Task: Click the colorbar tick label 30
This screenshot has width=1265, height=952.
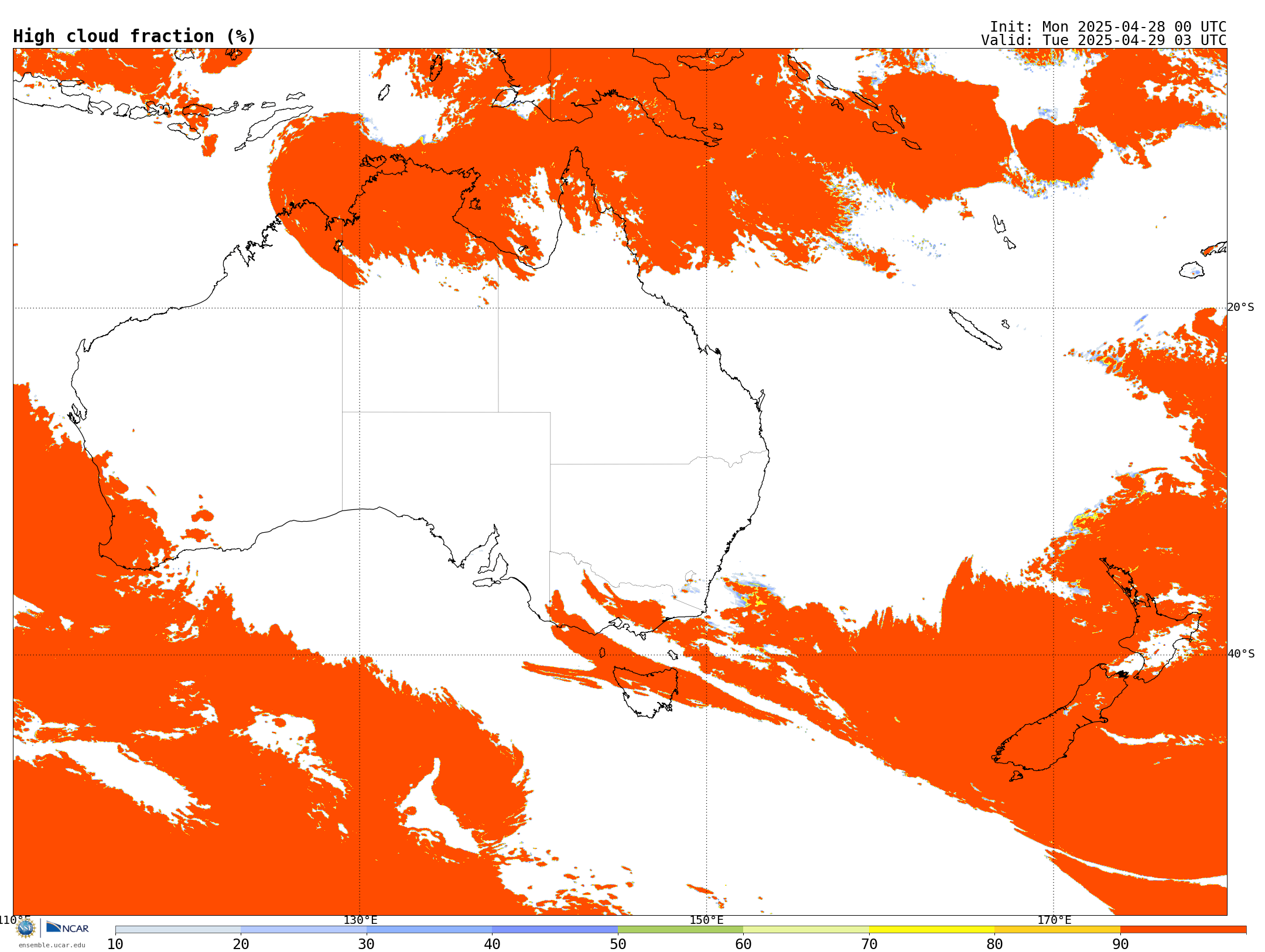Action: tap(367, 944)
